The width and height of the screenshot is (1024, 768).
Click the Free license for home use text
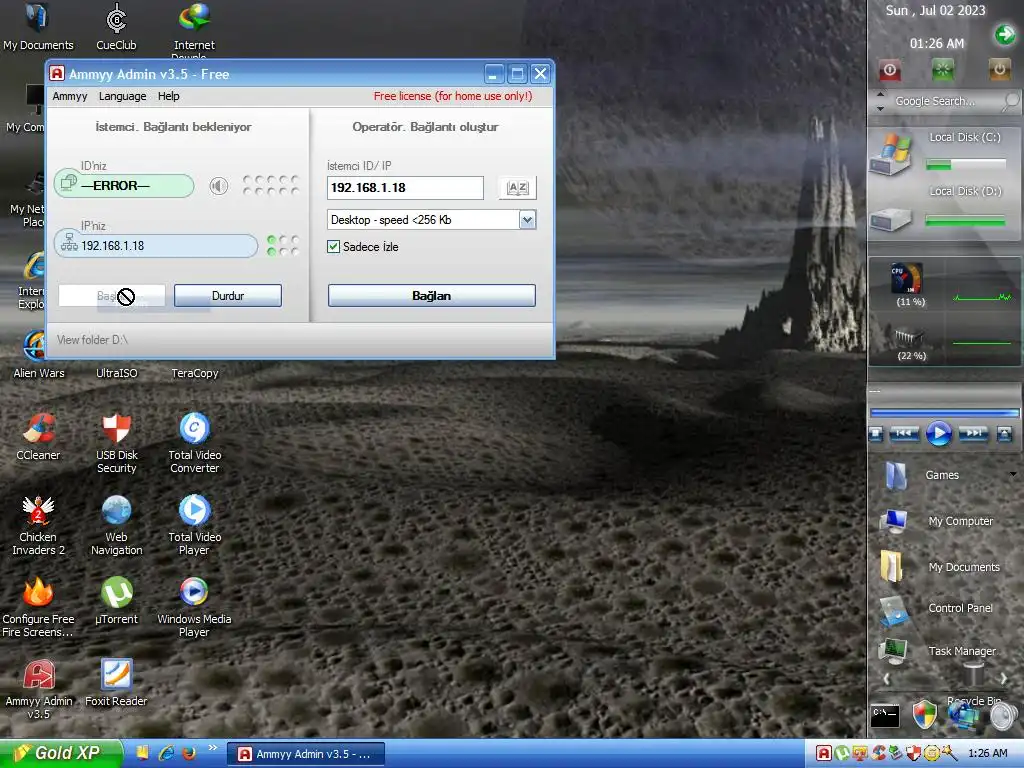[453, 96]
